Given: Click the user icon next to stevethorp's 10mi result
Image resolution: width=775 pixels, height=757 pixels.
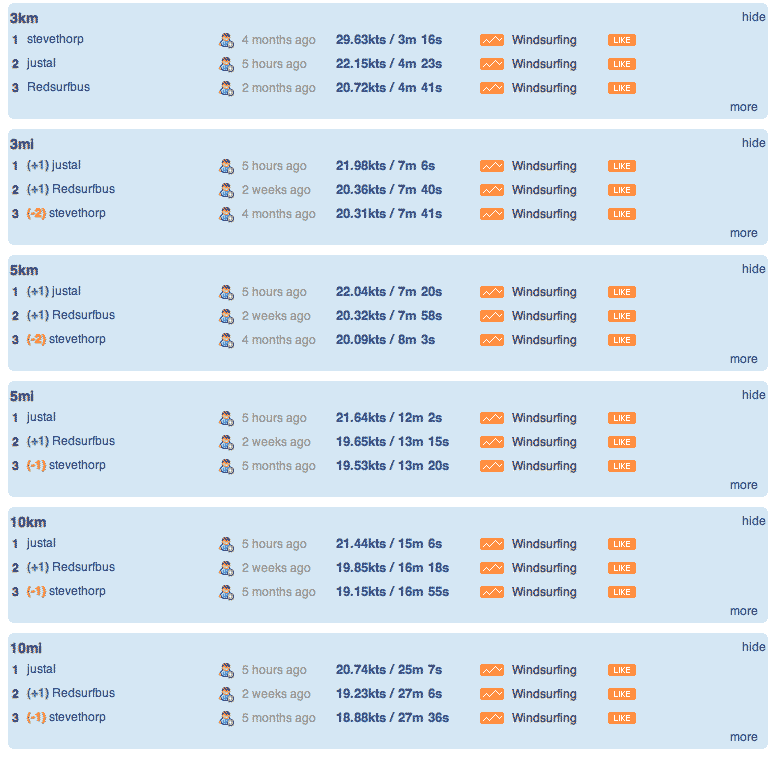Looking at the screenshot, I should click(x=226, y=718).
